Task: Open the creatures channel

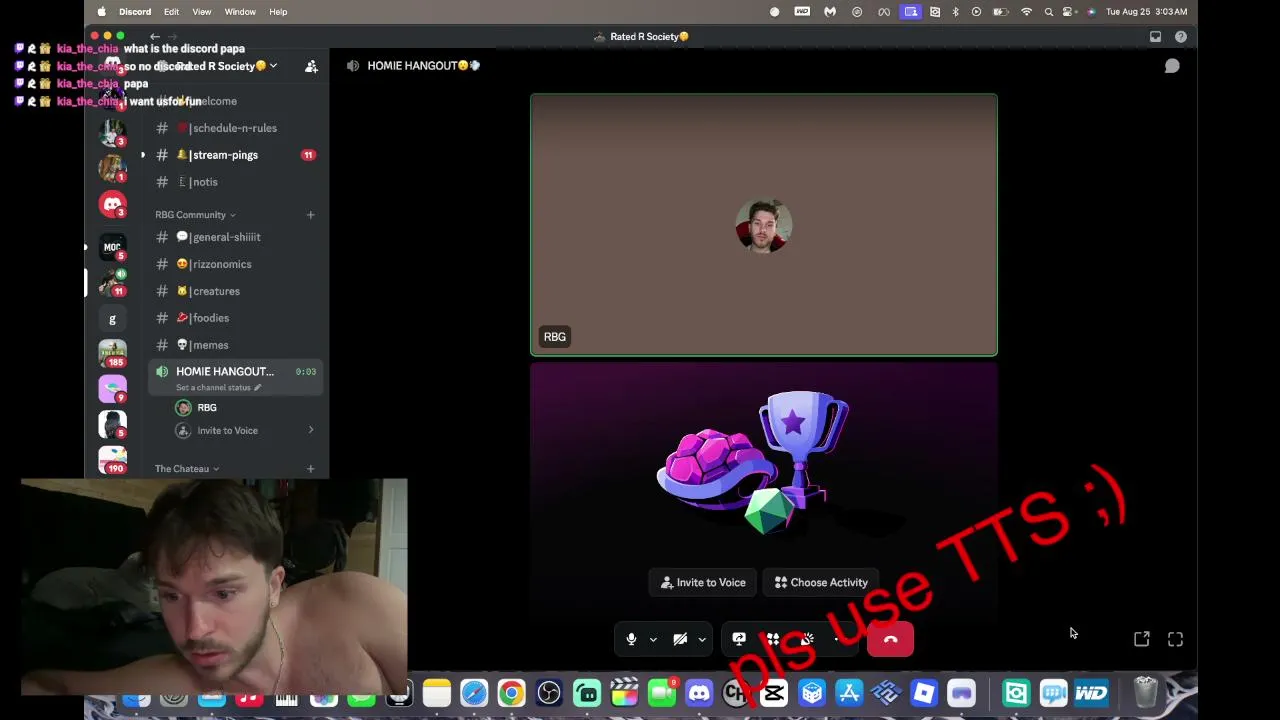Action: tap(236, 291)
